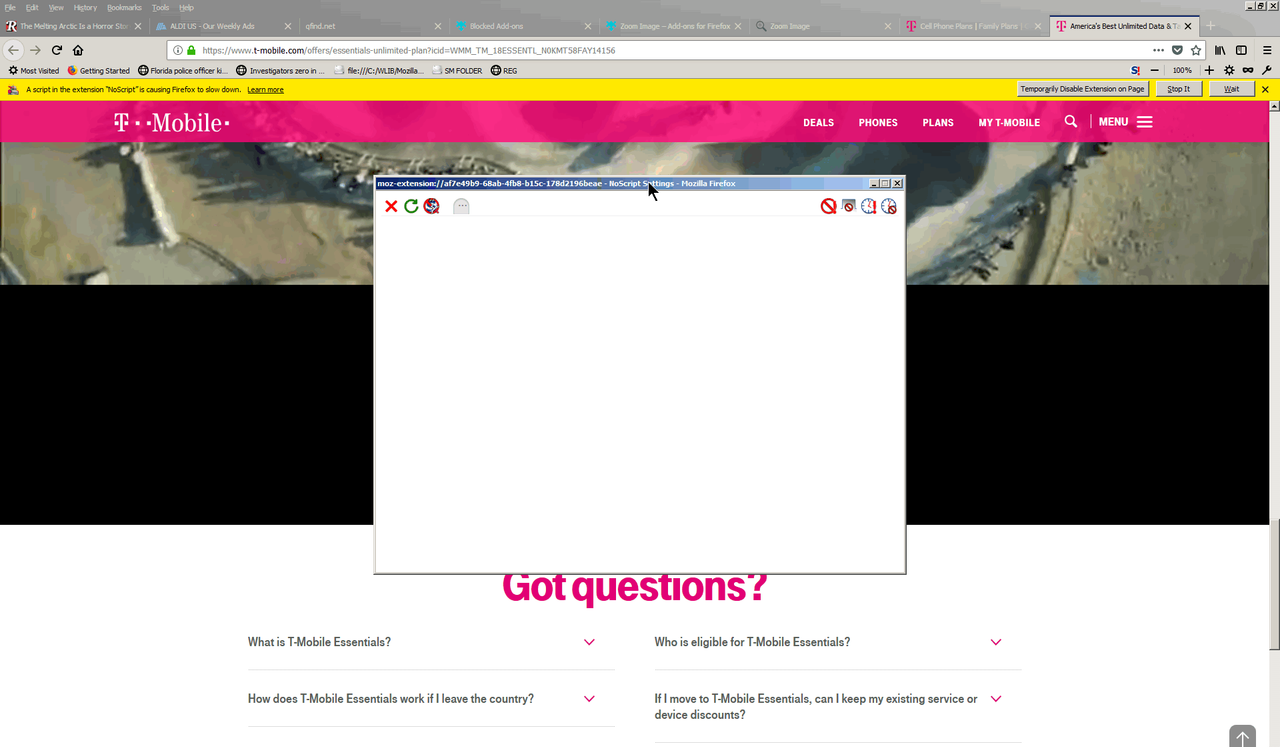Image resolution: width=1280 pixels, height=747 pixels.
Task: Open the View menu
Action: point(56,7)
